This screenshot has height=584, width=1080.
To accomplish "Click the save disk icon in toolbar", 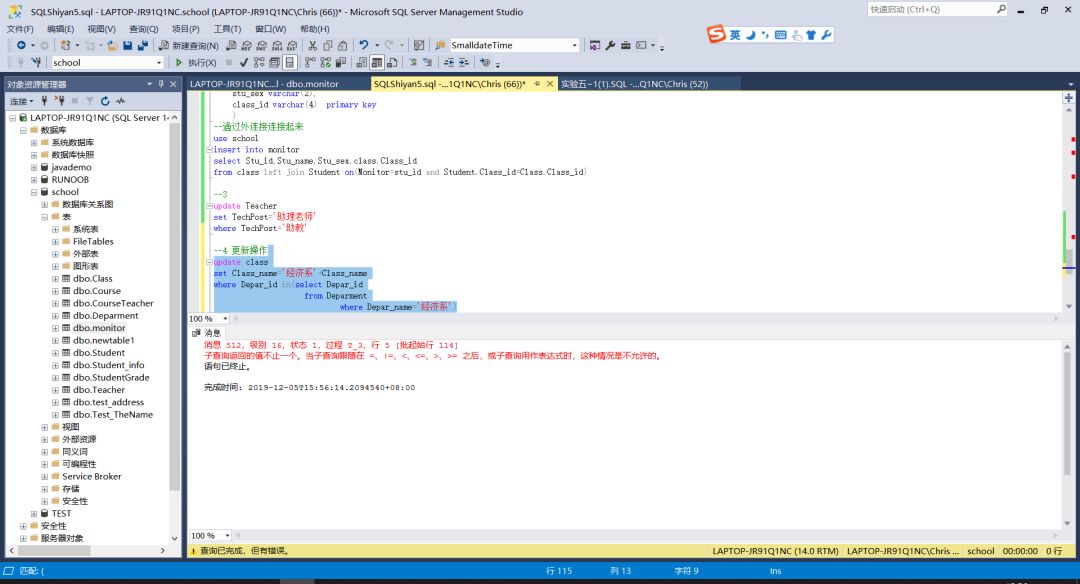I will (x=127, y=46).
